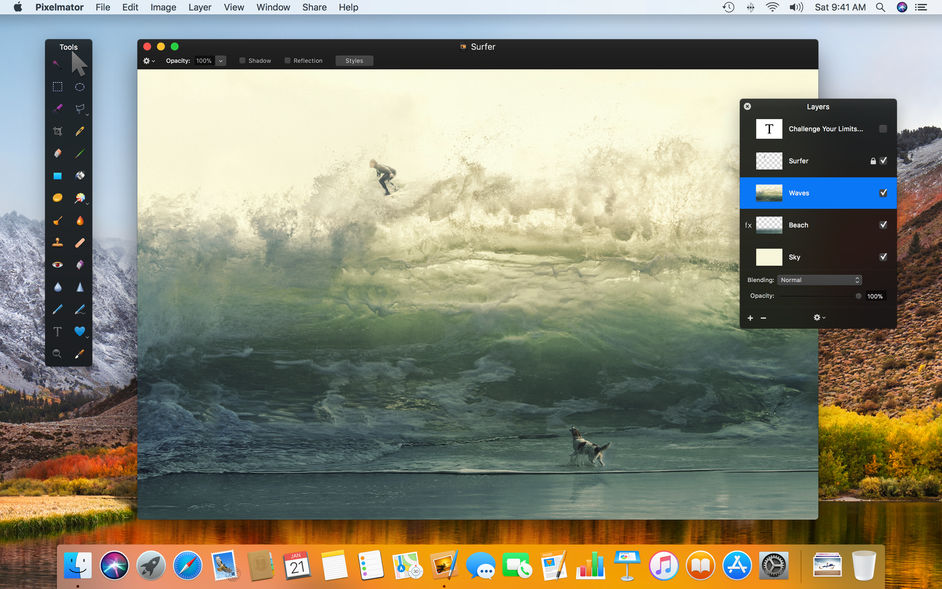Toggle the Shadow checkbox
942x589 pixels.
point(240,60)
